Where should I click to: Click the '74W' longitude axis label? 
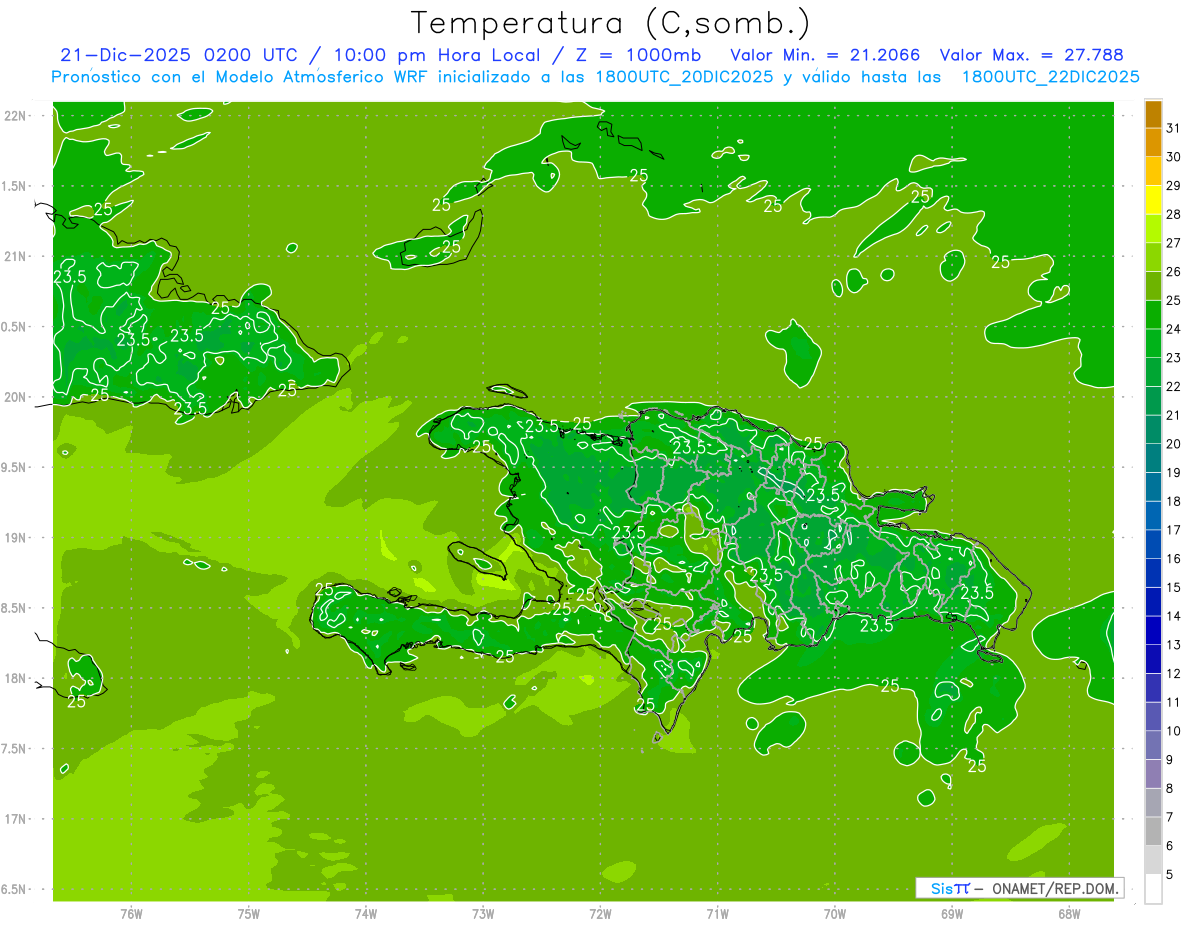point(366,913)
